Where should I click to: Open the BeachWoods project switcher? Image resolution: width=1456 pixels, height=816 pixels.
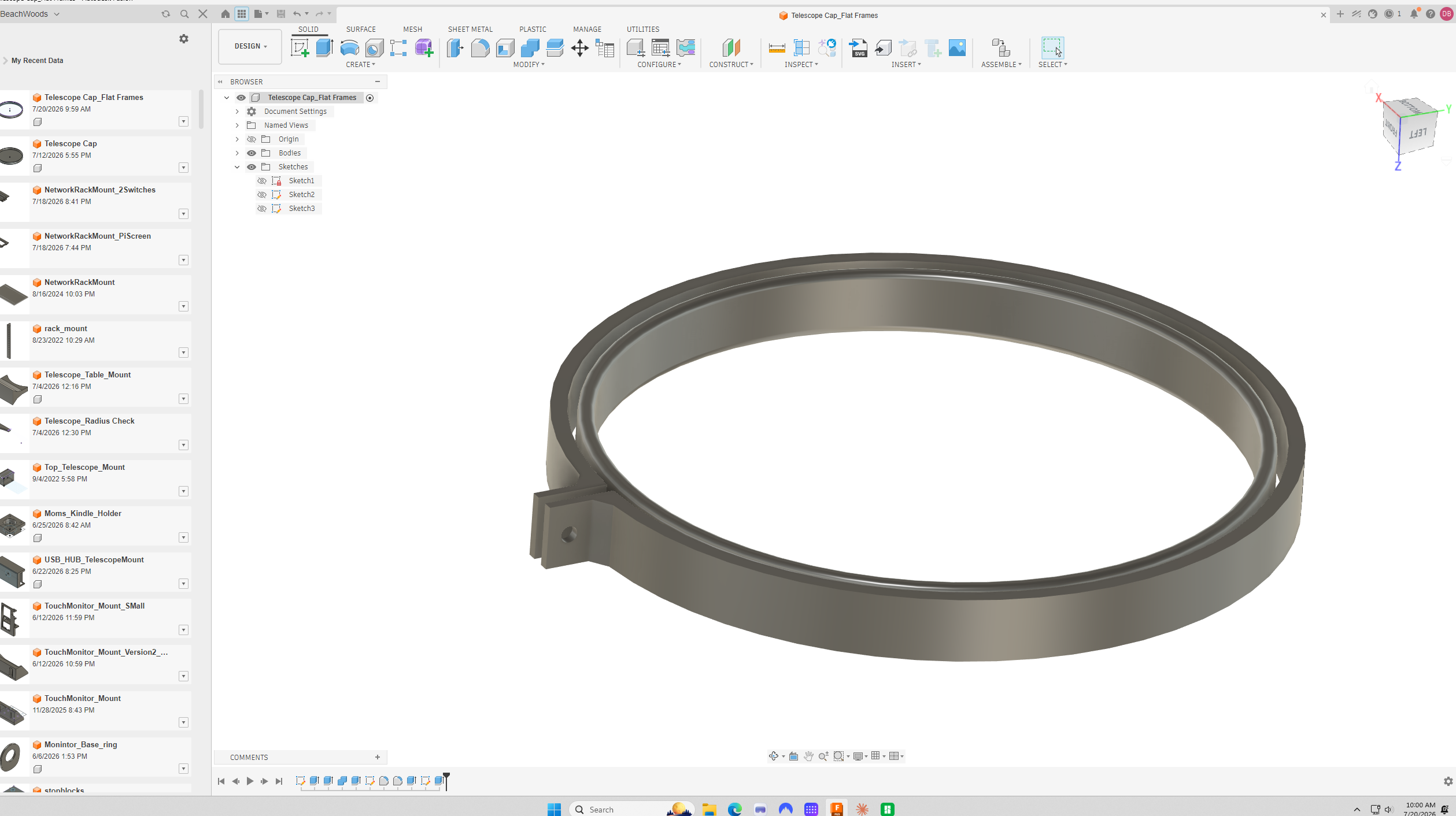tap(30, 14)
